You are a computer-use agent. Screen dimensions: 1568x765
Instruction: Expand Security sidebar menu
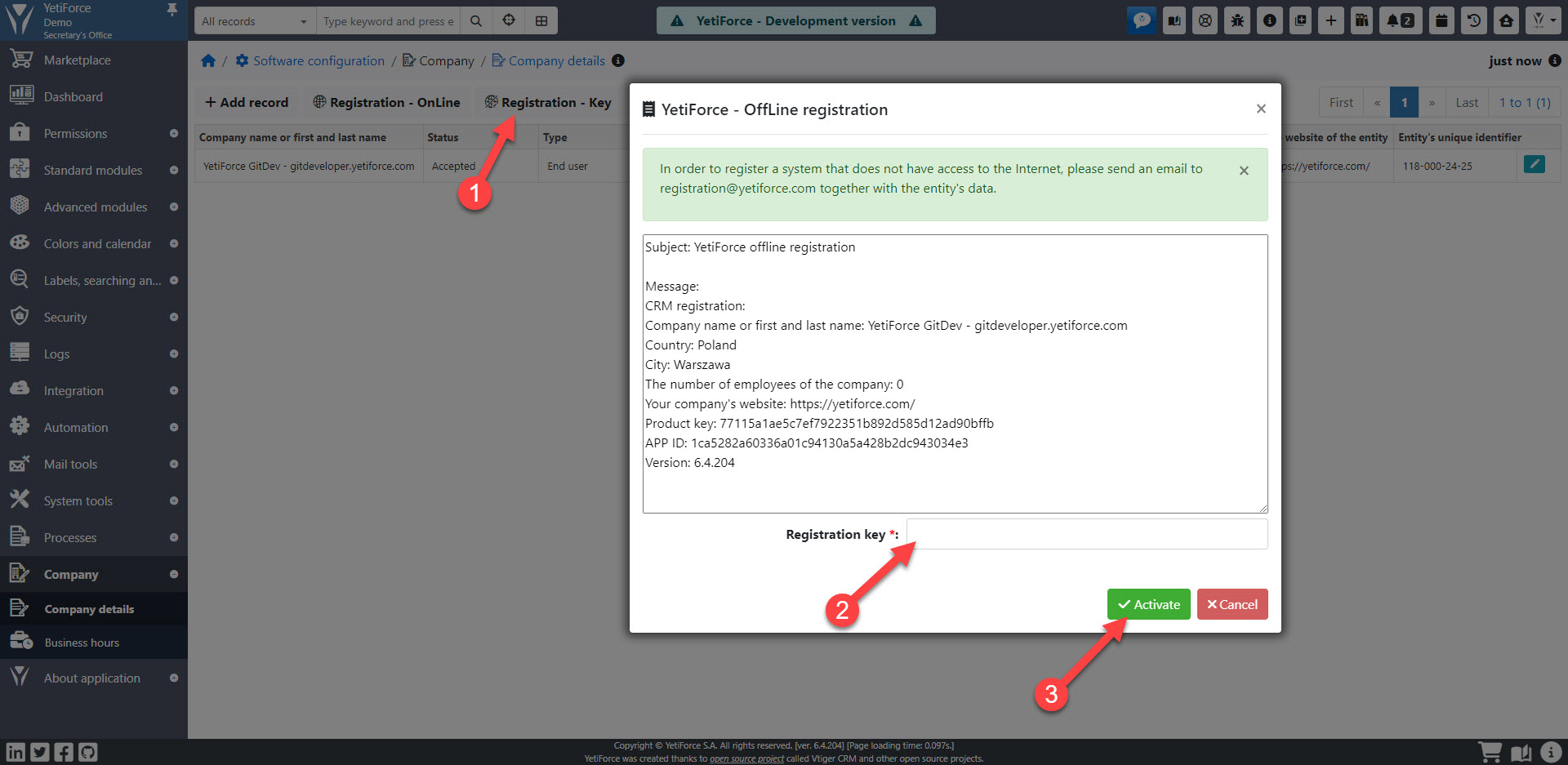point(94,317)
